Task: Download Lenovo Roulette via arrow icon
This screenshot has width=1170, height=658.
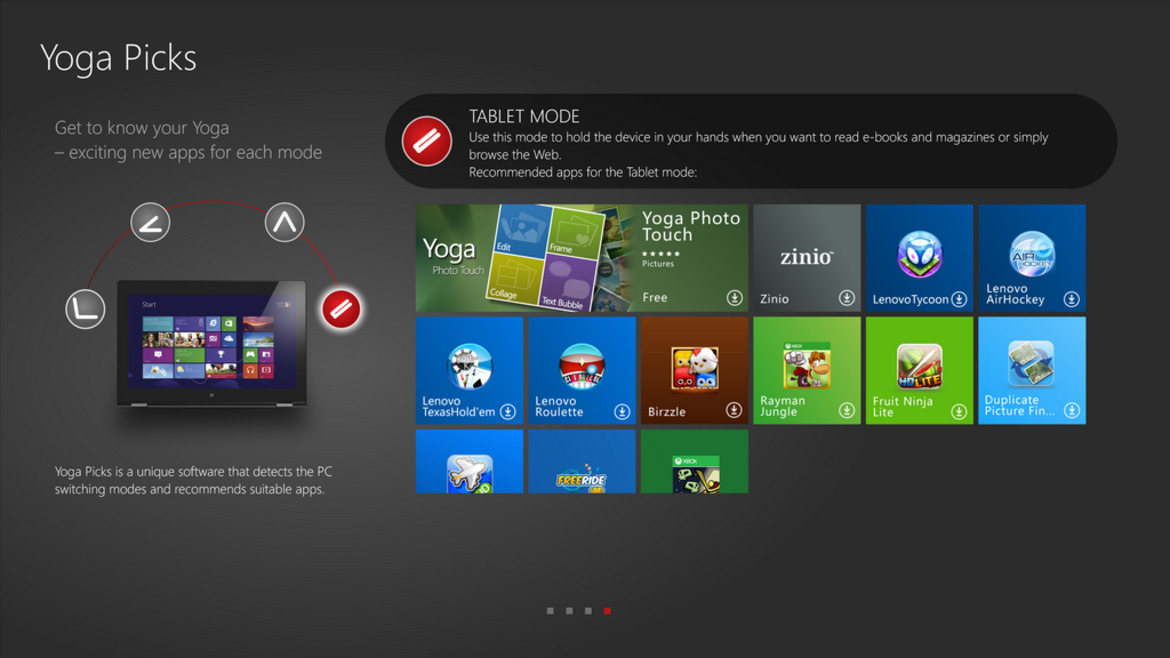Action: coord(622,412)
